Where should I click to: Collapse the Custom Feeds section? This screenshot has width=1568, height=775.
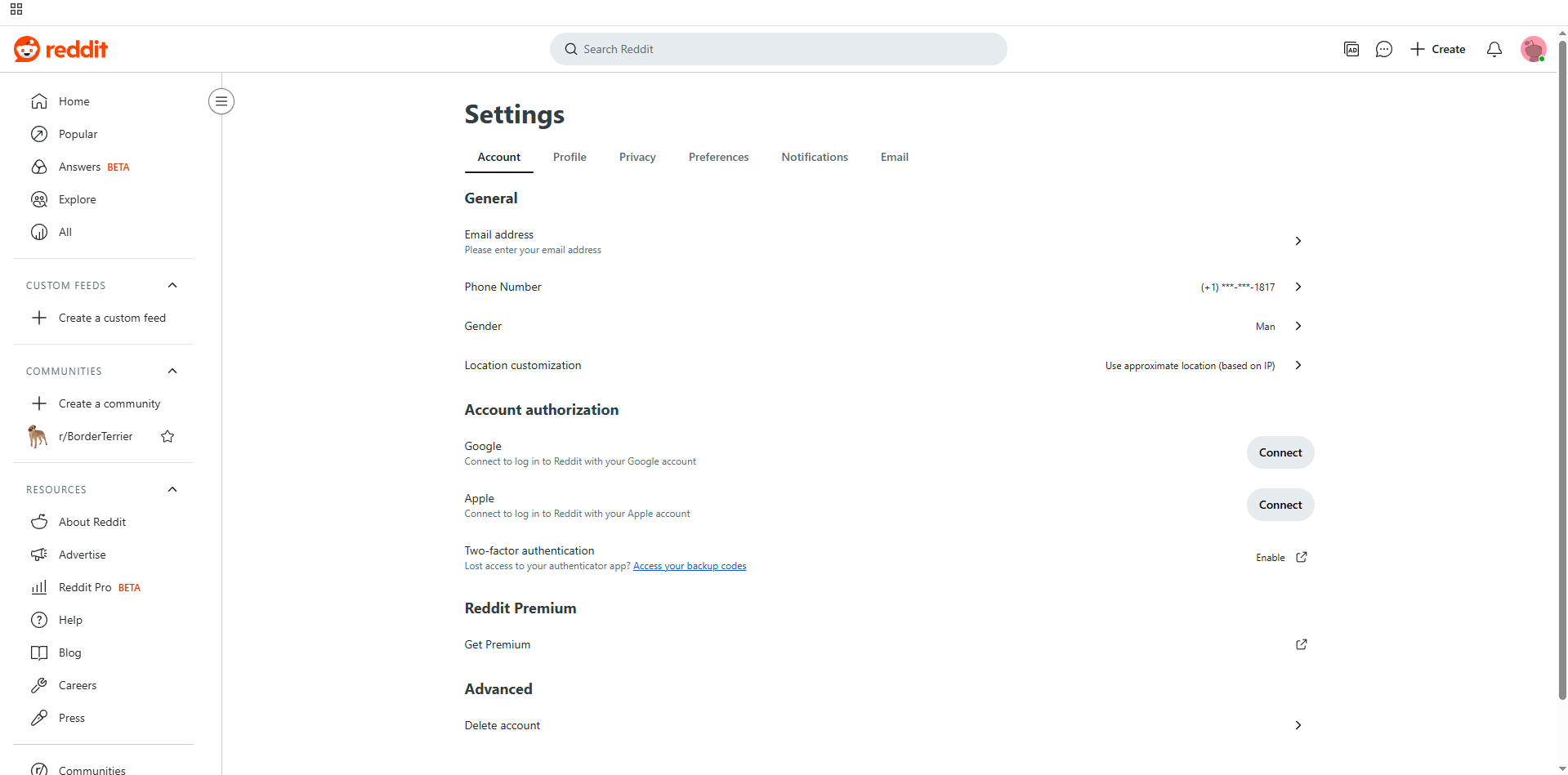pyautogui.click(x=172, y=285)
